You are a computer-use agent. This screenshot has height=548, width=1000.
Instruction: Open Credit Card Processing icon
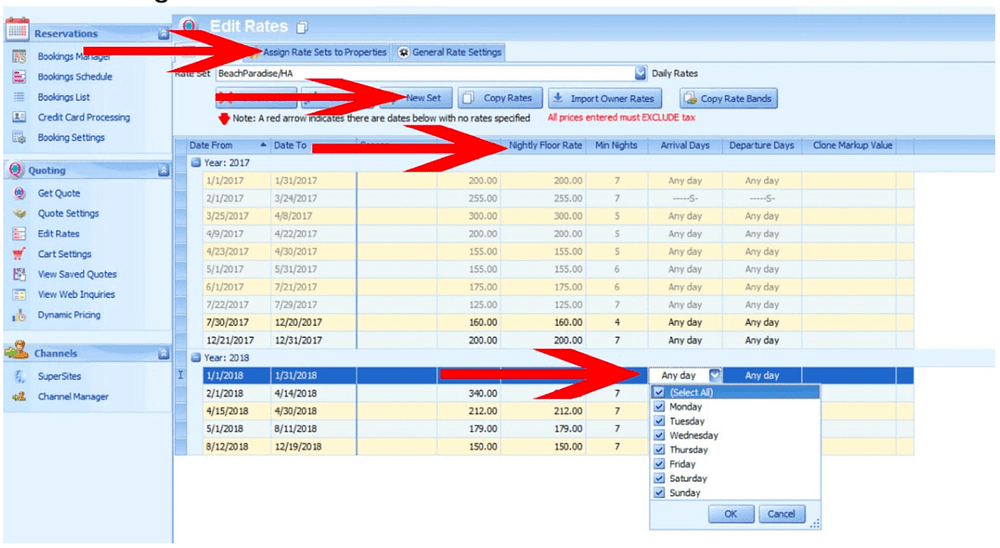pyautogui.click(x=19, y=117)
